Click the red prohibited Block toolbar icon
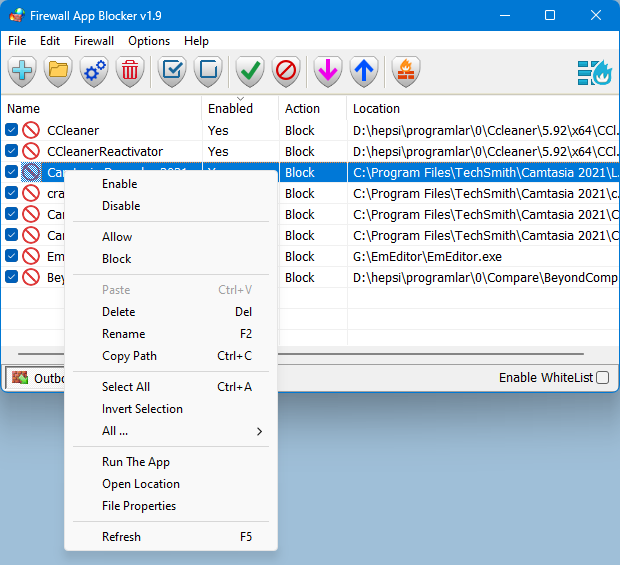This screenshot has width=620, height=565. pos(286,71)
